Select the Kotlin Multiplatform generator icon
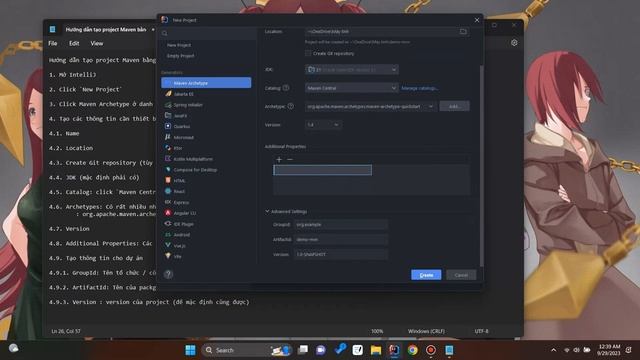 168,159
